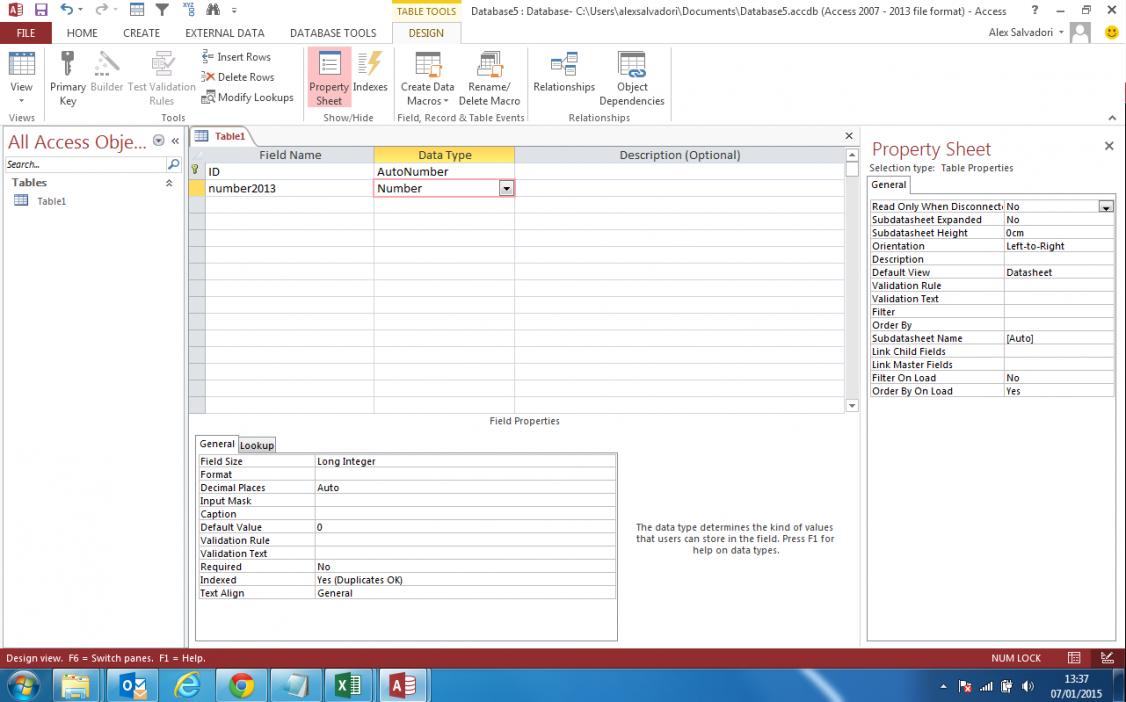Select the ID field name cell
This screenshot has height=702, width=1126.
pyautogui.click(x=289, y=172)
